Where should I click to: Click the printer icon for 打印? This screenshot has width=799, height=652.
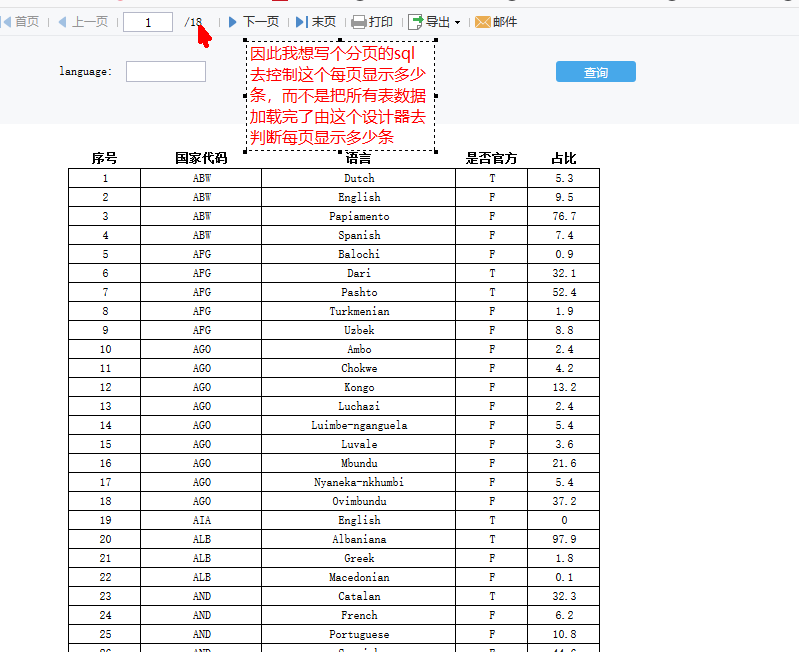[359, 22]
